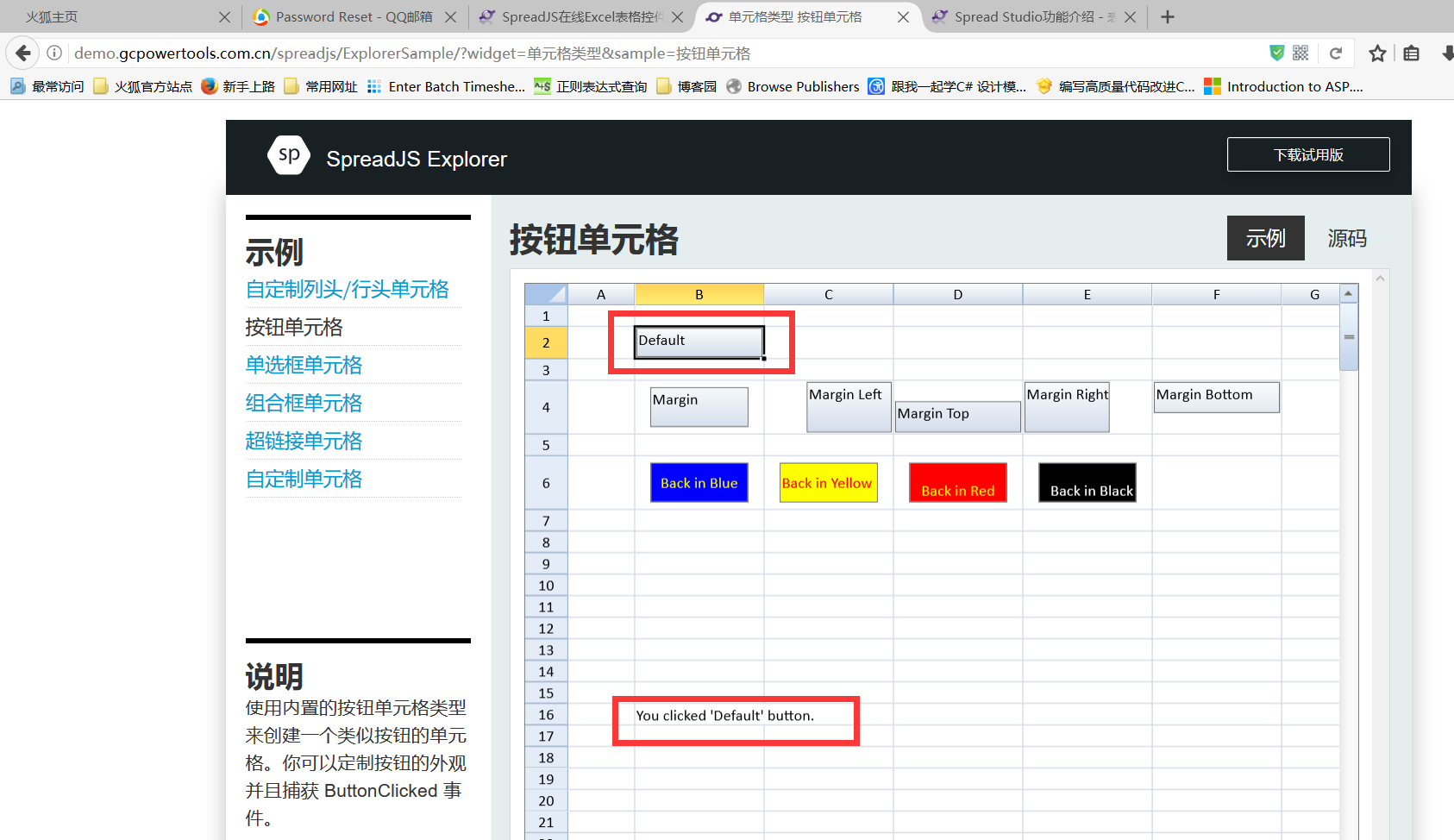Click the green shield icon in address bar

[1277, 53]
